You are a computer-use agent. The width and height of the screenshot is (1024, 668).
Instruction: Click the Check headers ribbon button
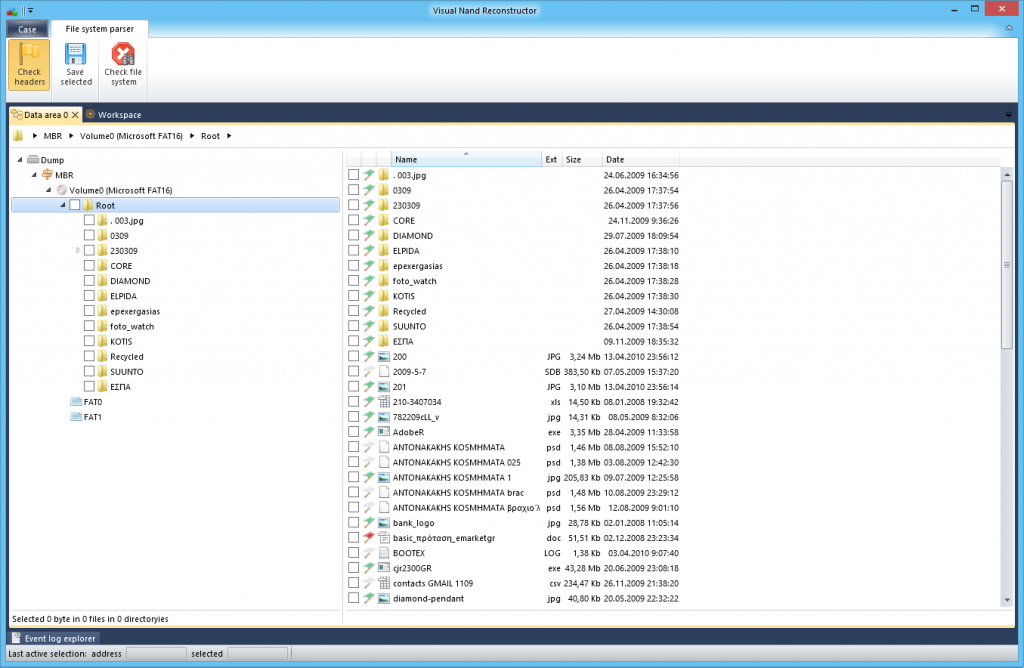click(x=29, y=65)
